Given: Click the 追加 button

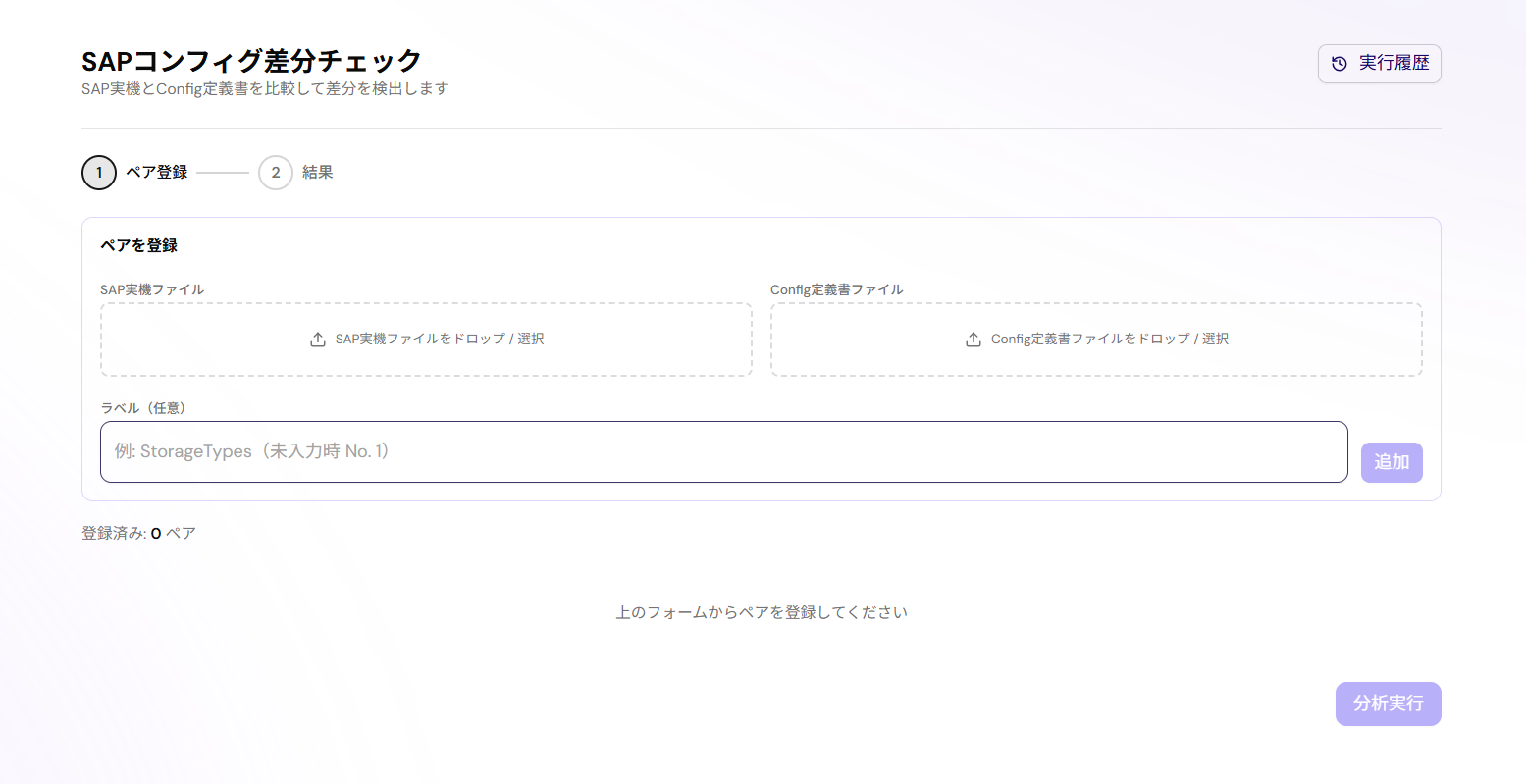Looking at the screenshot, I should tap(1392, 462).
